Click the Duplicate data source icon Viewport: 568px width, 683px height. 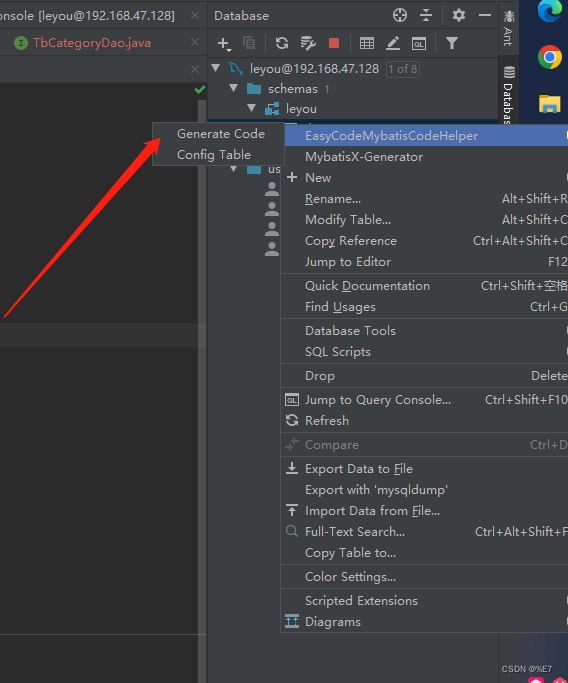tap(249, 43)
